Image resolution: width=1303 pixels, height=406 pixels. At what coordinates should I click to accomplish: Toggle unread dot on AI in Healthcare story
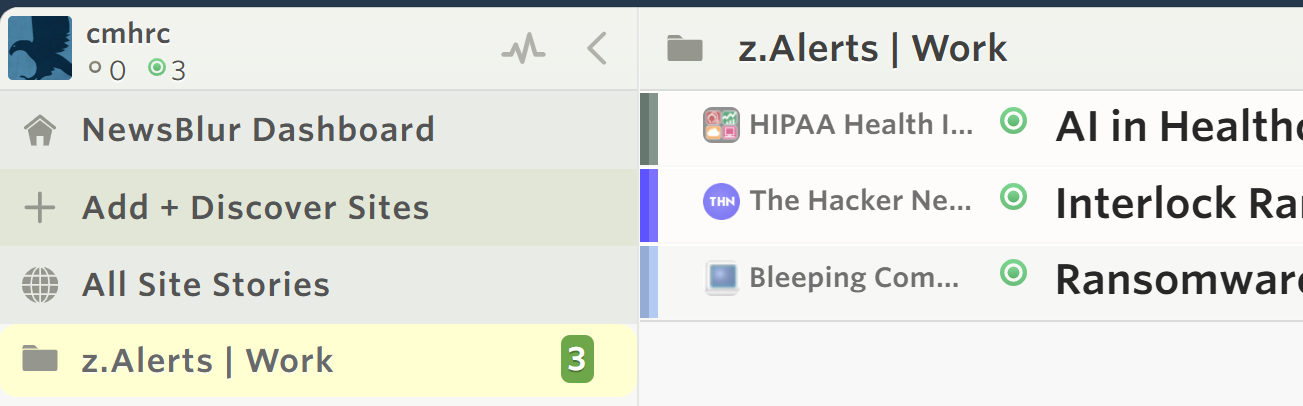1014,122
